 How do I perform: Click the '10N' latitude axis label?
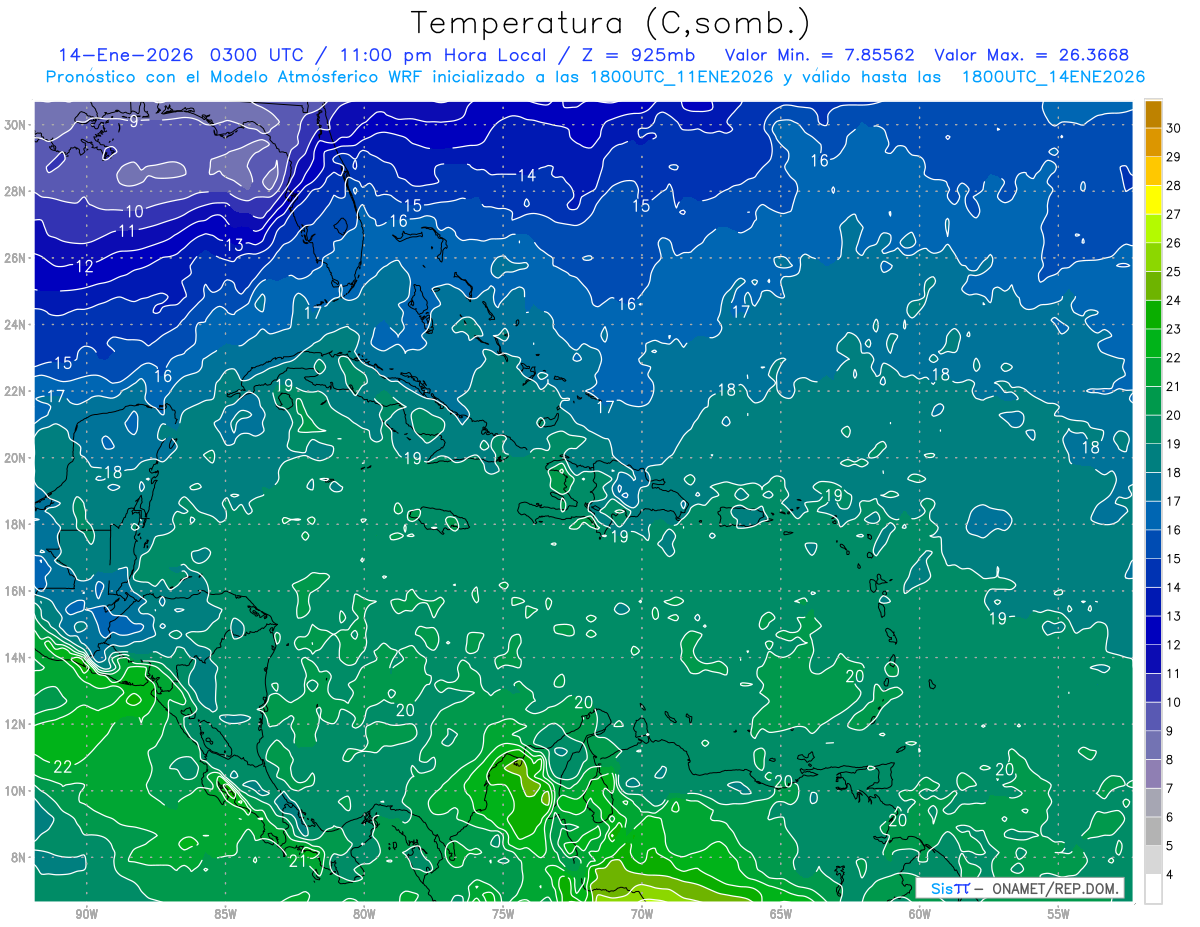(14, 790)
